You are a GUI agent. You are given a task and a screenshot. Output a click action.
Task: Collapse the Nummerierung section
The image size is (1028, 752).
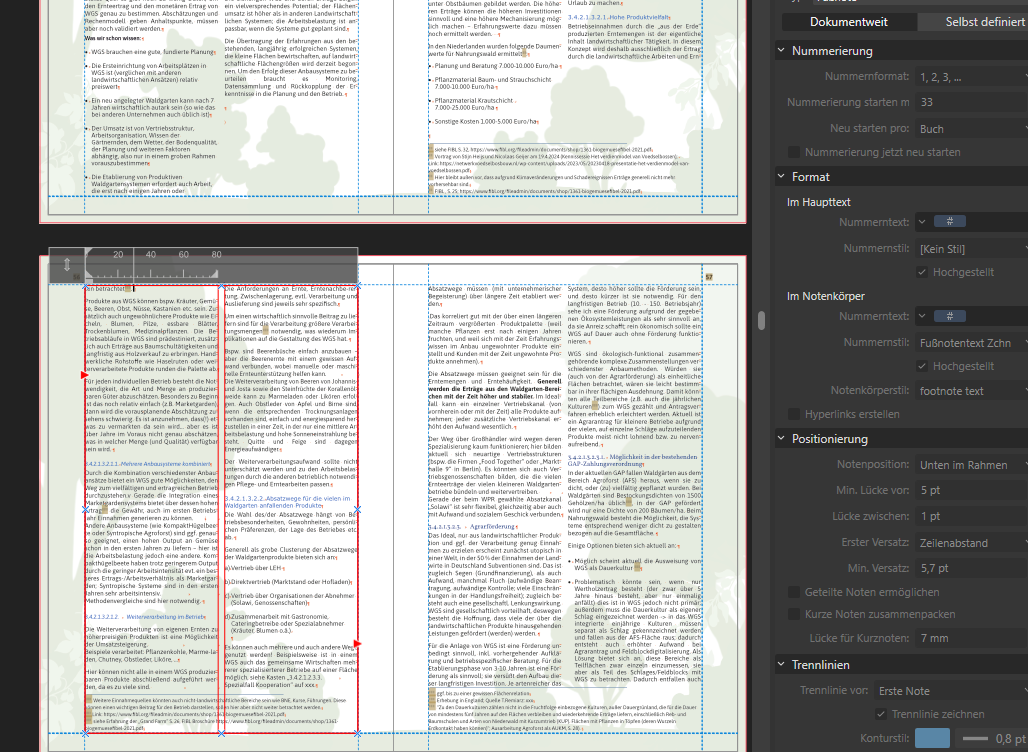pos(781,50)
